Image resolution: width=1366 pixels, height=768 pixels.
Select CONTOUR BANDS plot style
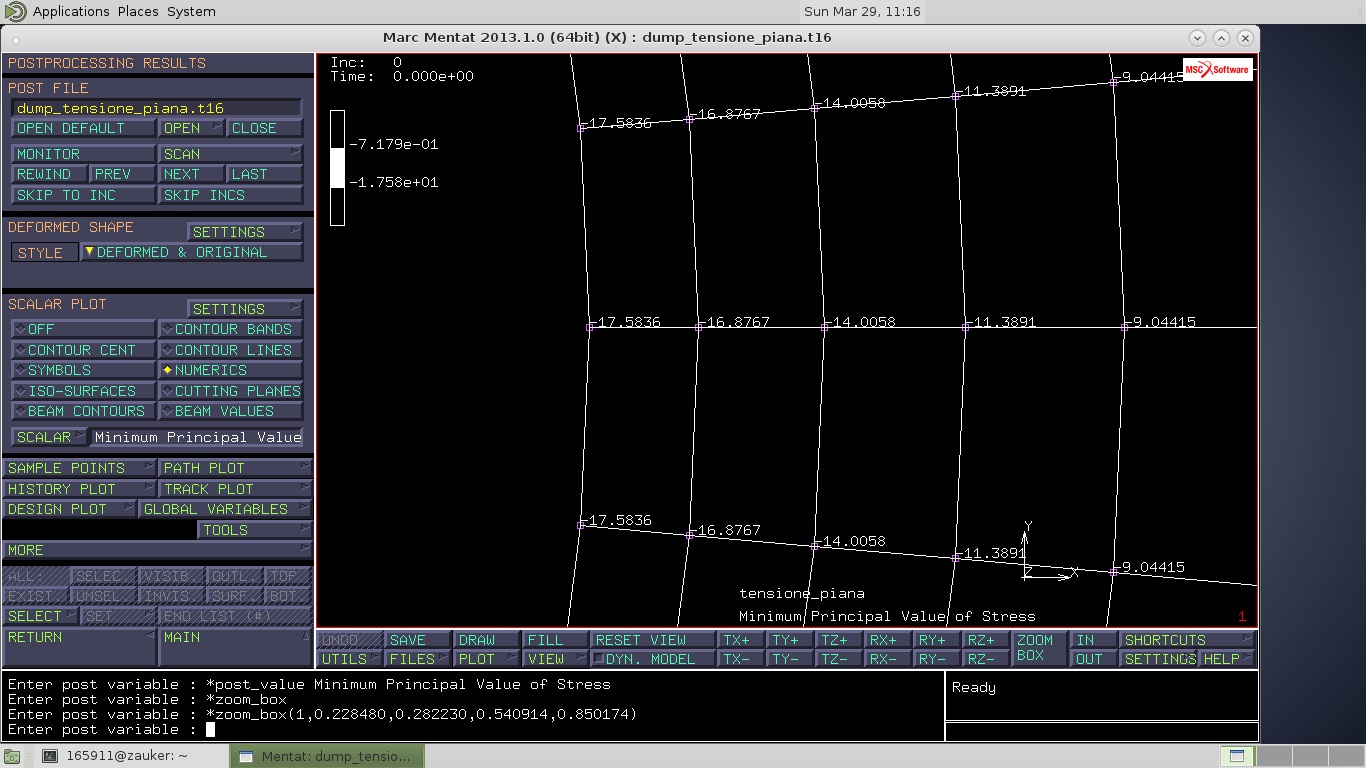point(230,329)
